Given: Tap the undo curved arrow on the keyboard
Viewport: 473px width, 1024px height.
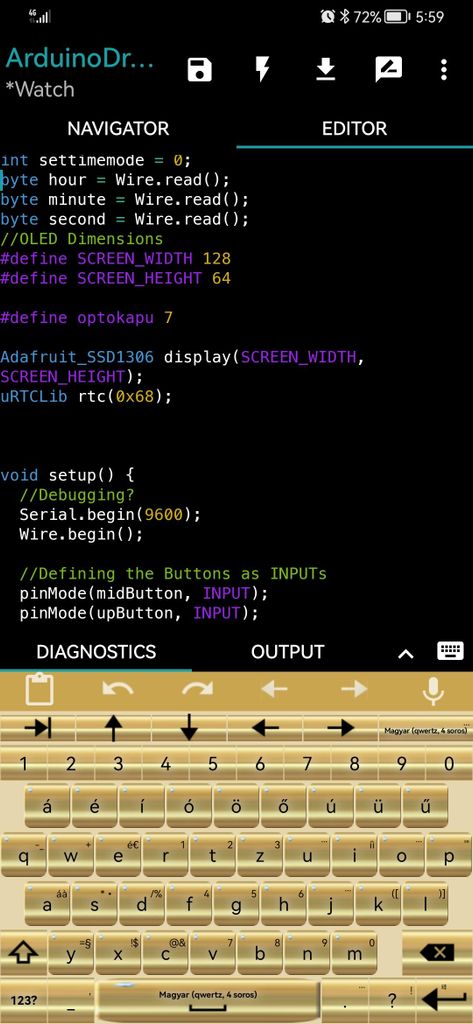Looking at the screenshot, I should pyautogui.click(x=118, y=690).
